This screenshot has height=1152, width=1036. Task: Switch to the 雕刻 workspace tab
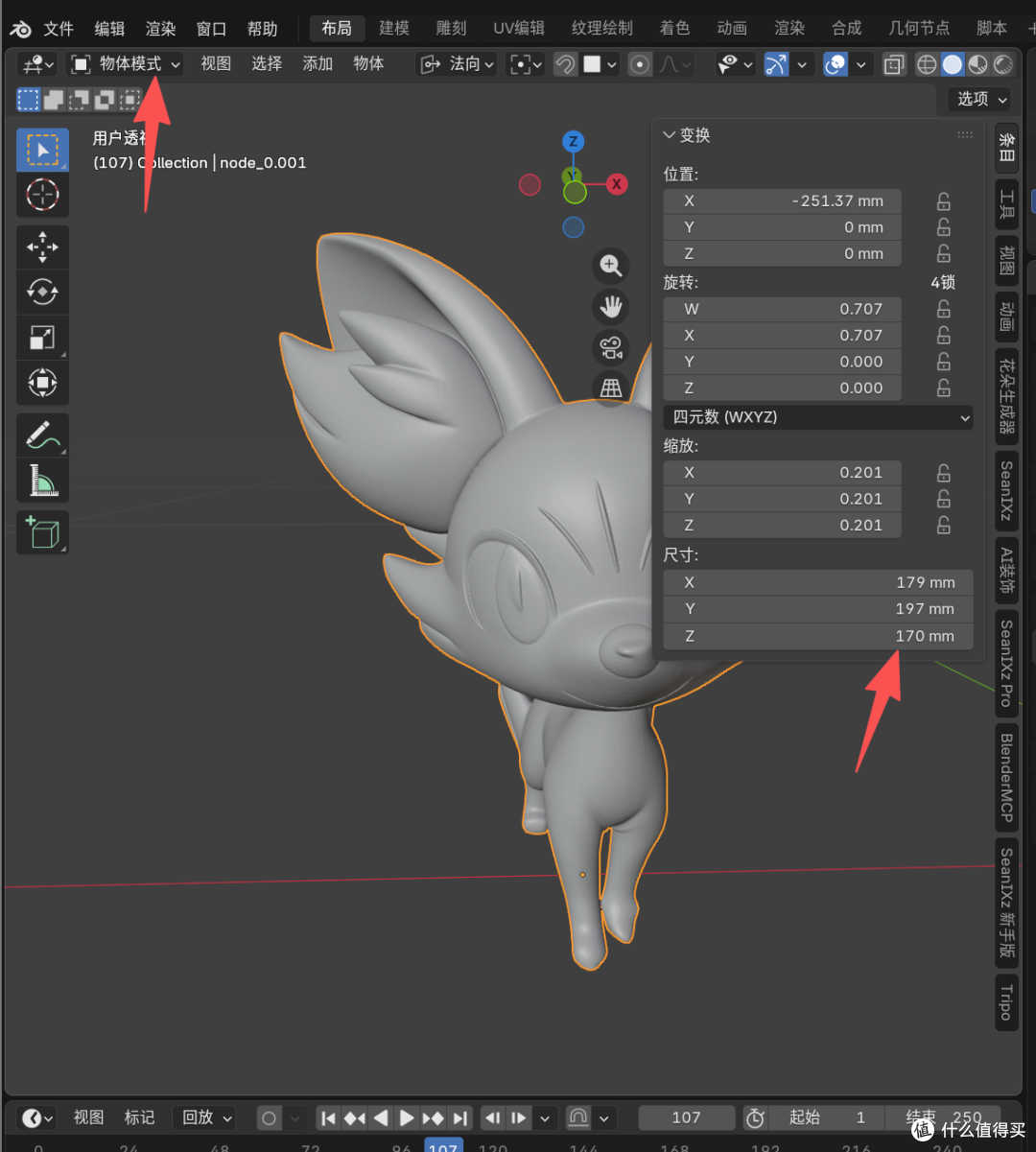point(451,28)
